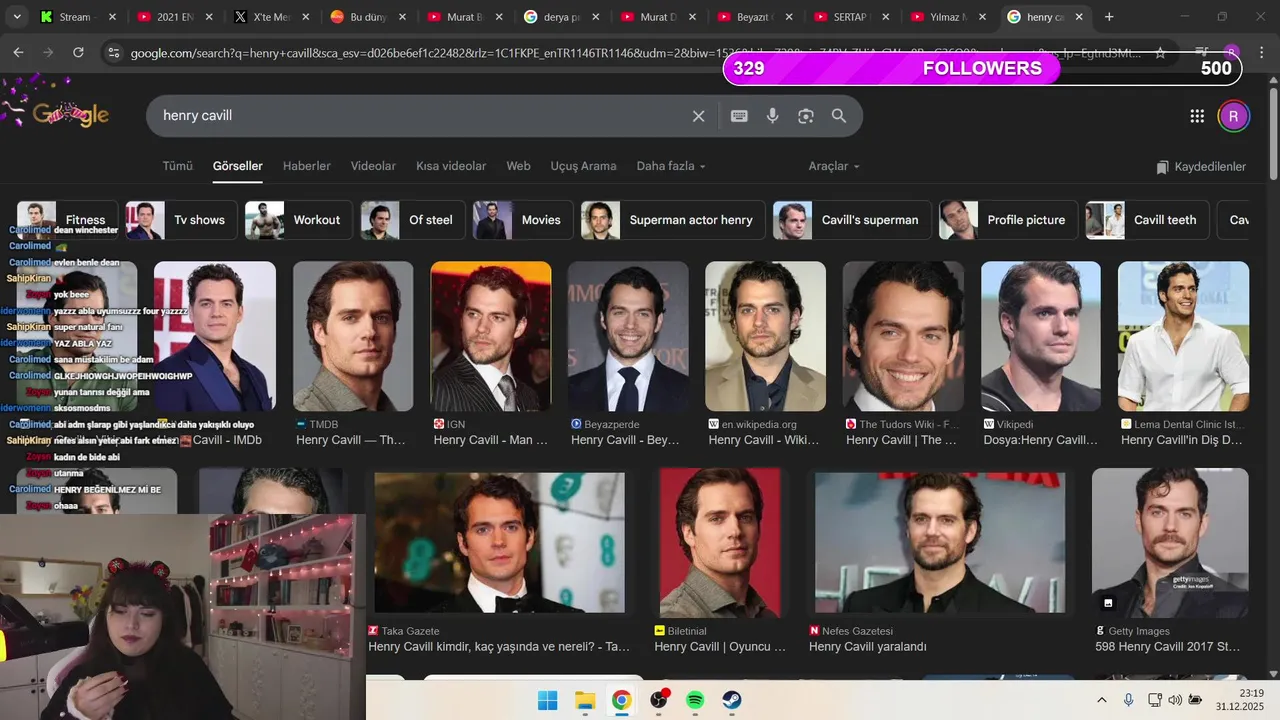Open OBS Studio from the taskbar
This screenshot has height=720, width=1280.
[659, 700]
